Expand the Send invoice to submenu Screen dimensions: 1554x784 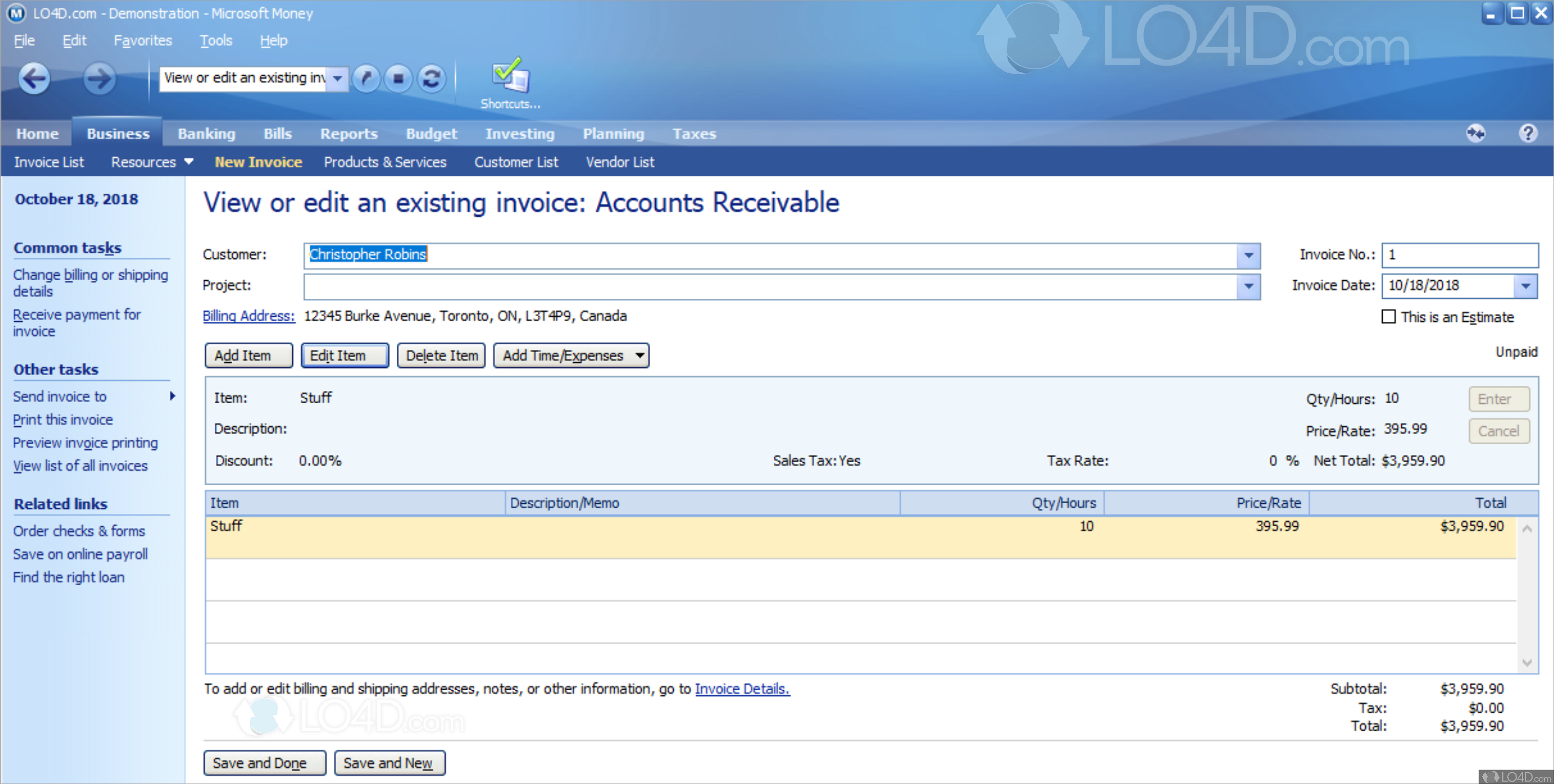click(173, 396)
